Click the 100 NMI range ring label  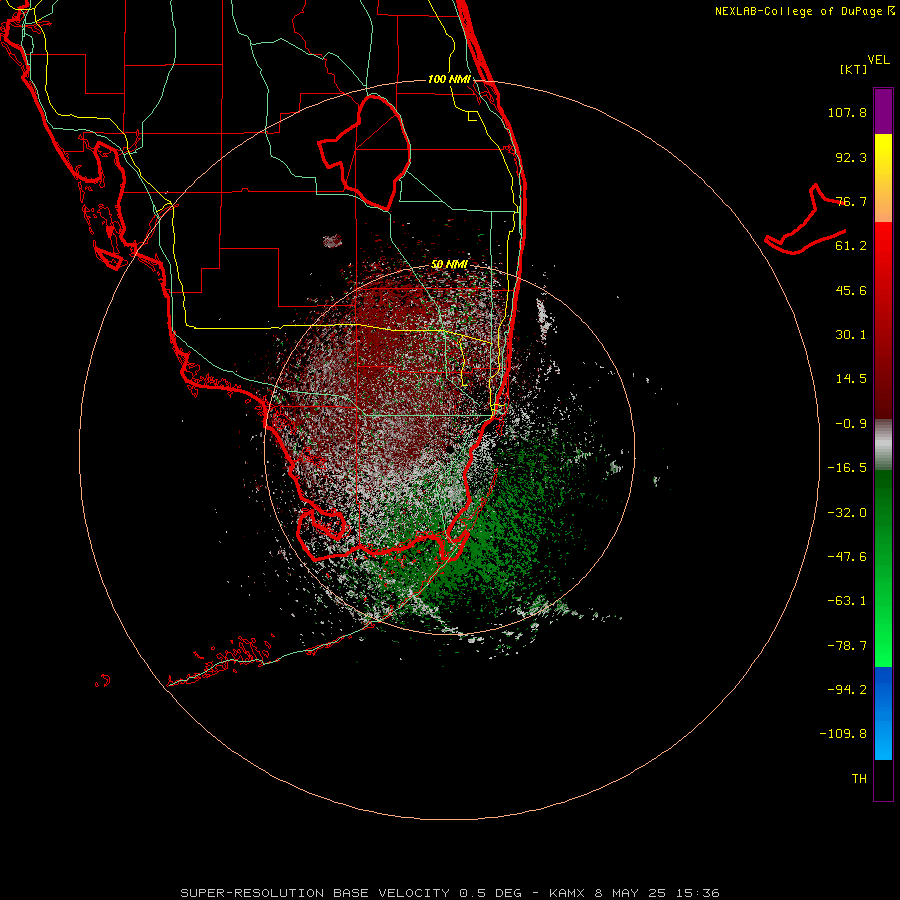[449, 79]
